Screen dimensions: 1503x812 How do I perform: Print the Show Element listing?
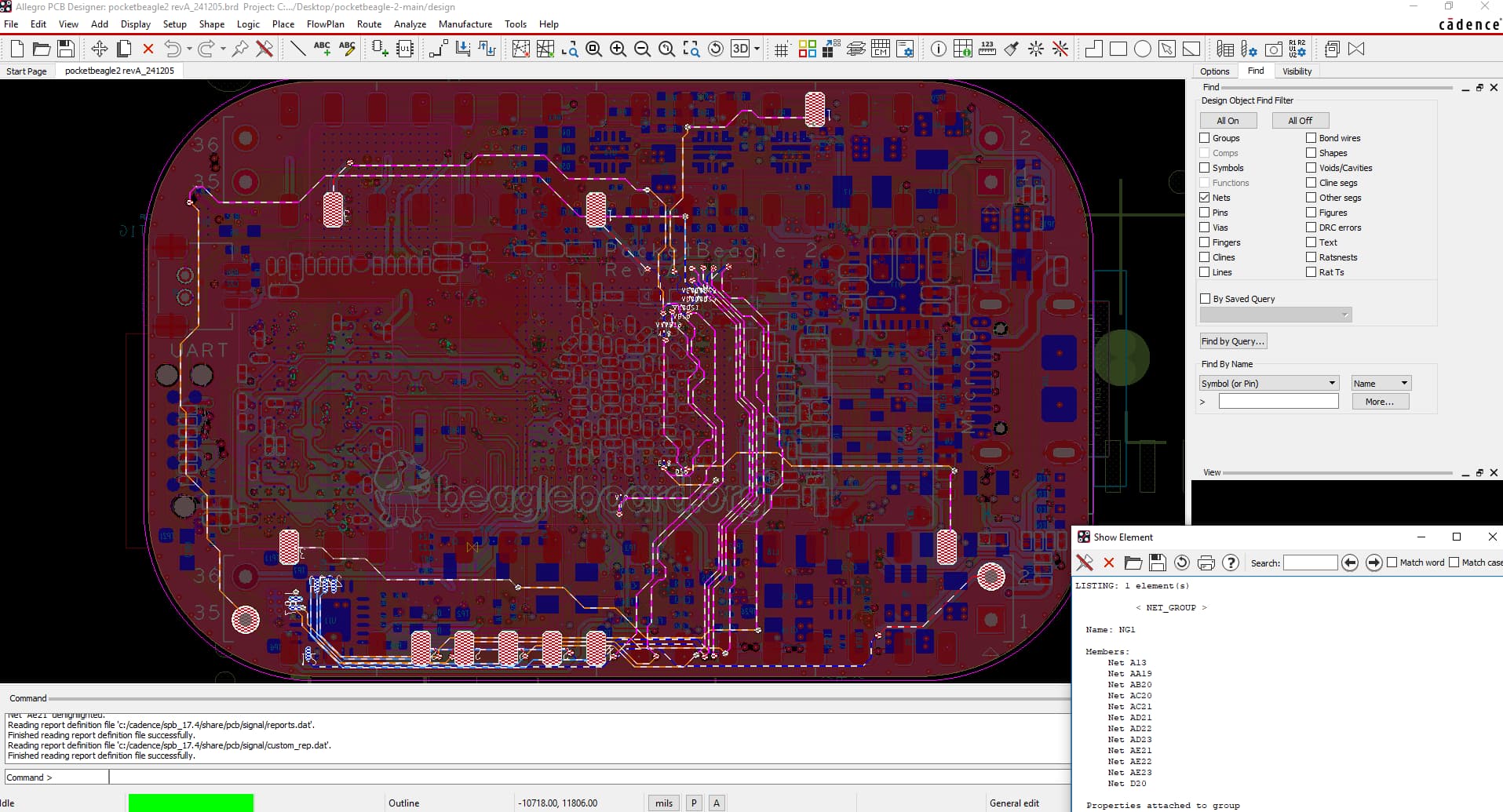tap(1206, 563)
